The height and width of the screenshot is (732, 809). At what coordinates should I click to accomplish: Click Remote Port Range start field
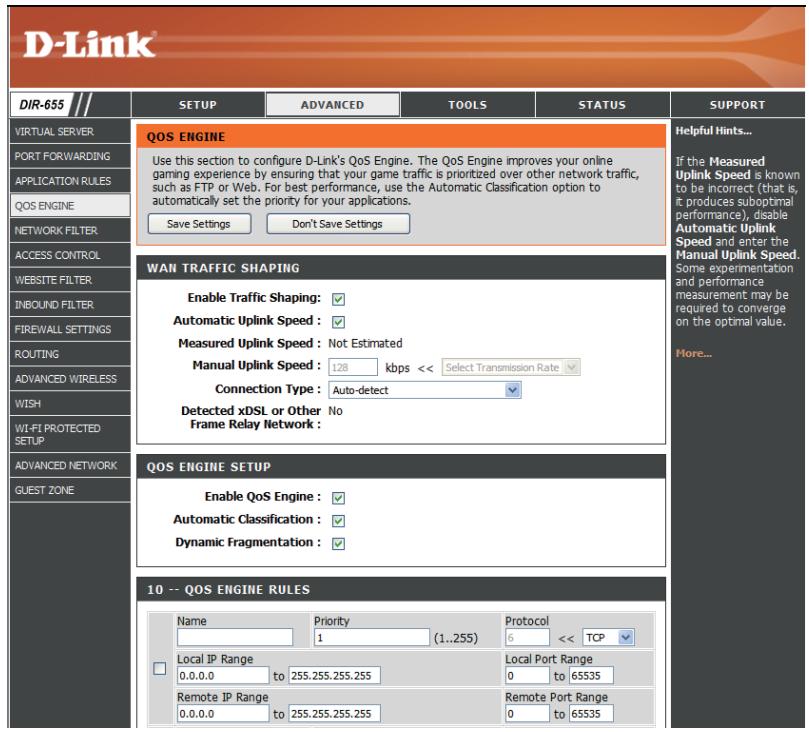click(527, 714)
